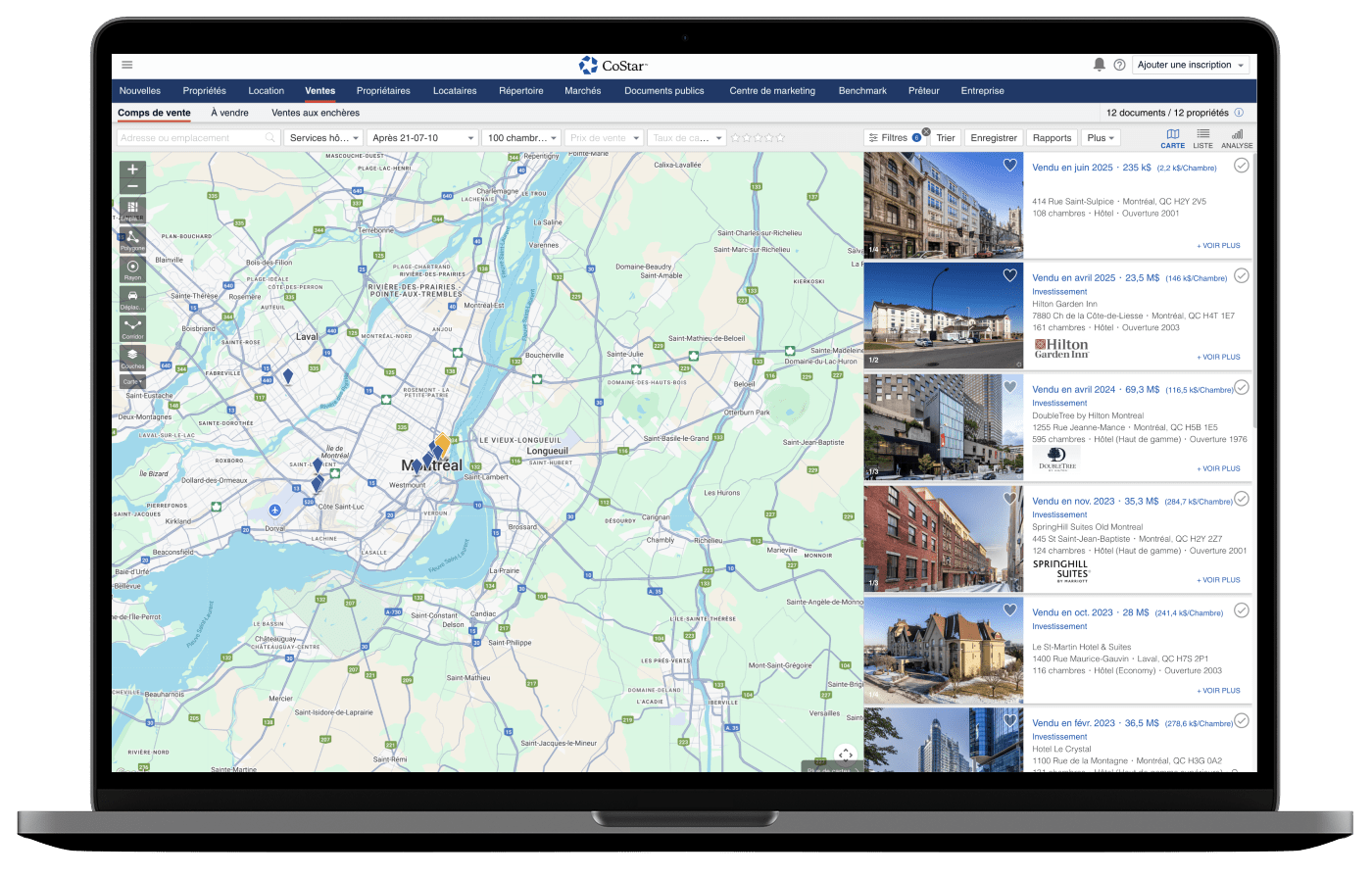Screen dimensions: 1372x877
Task: Open the Après 21-07-10 date dropdown
Action: point(422,138)
